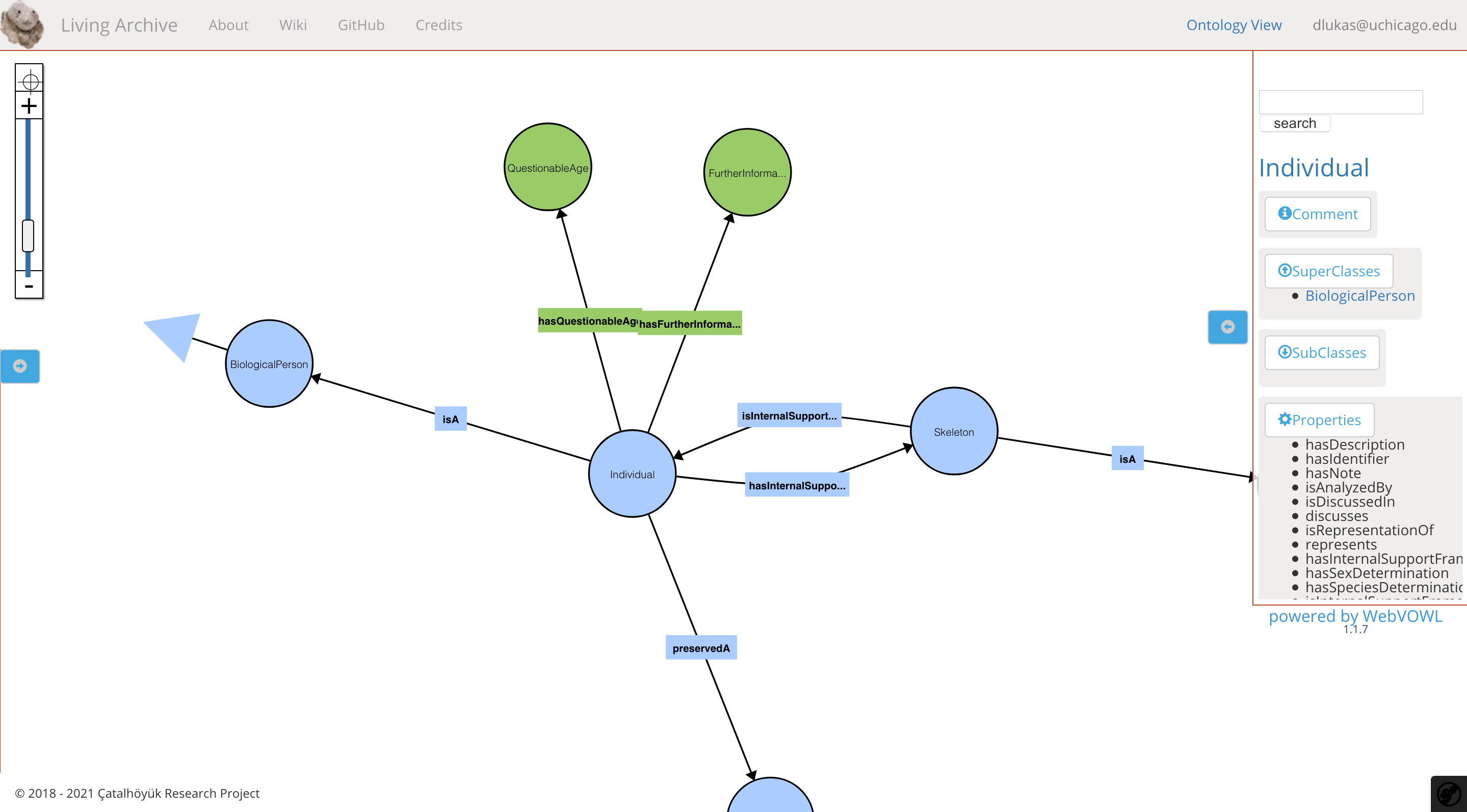Open the BiologicalPerson superclass link

tap(1359, 296)
